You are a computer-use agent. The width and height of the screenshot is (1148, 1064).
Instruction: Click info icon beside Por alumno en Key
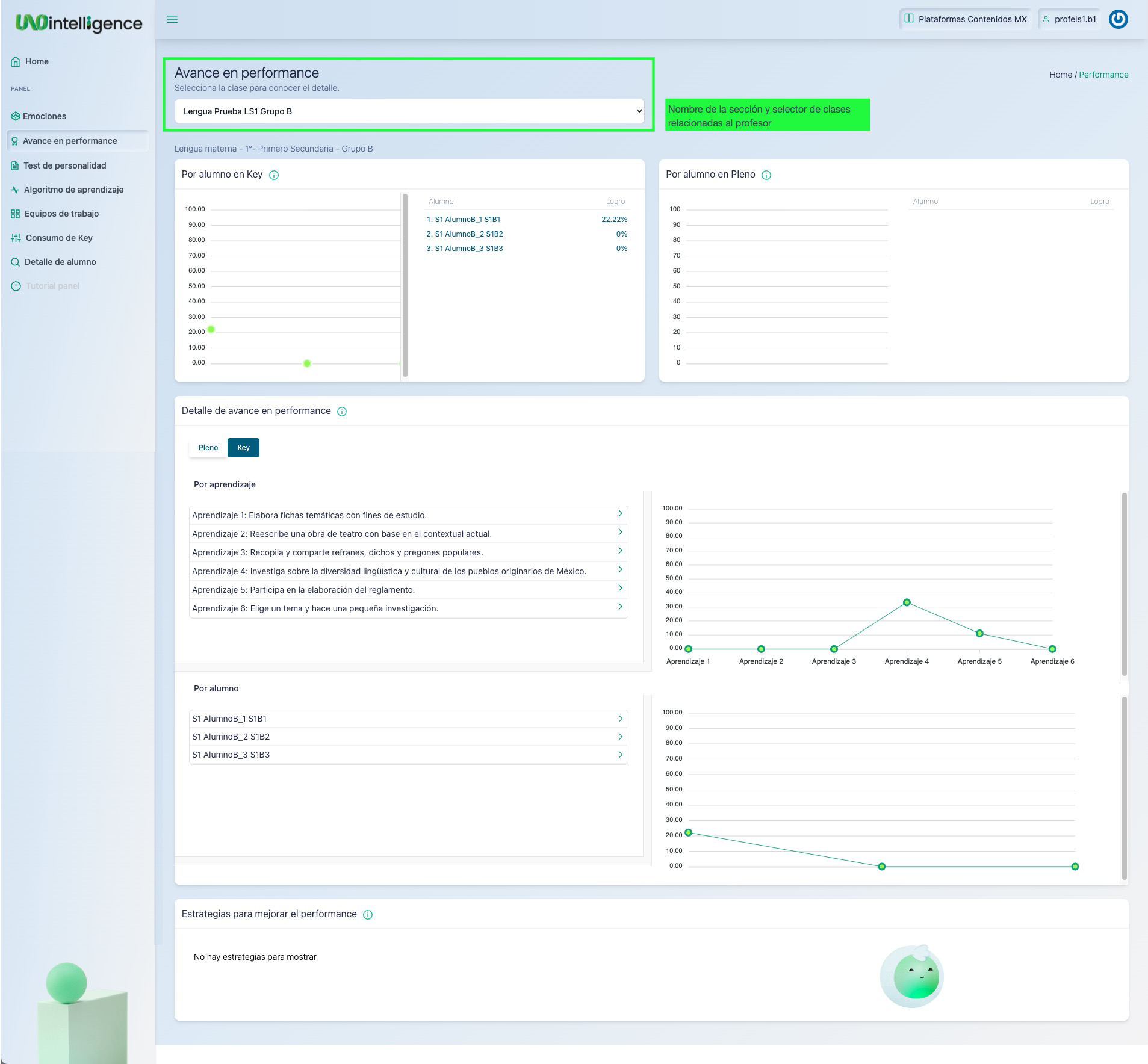(274, 175)
